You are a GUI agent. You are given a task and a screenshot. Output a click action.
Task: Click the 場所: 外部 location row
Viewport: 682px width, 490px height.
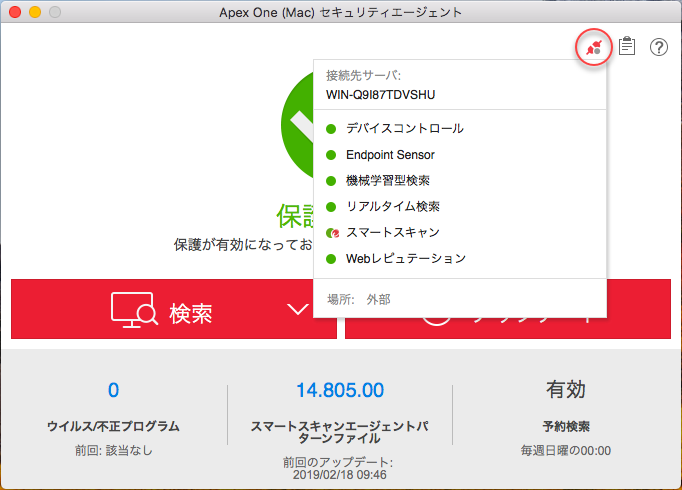(358, 298)
